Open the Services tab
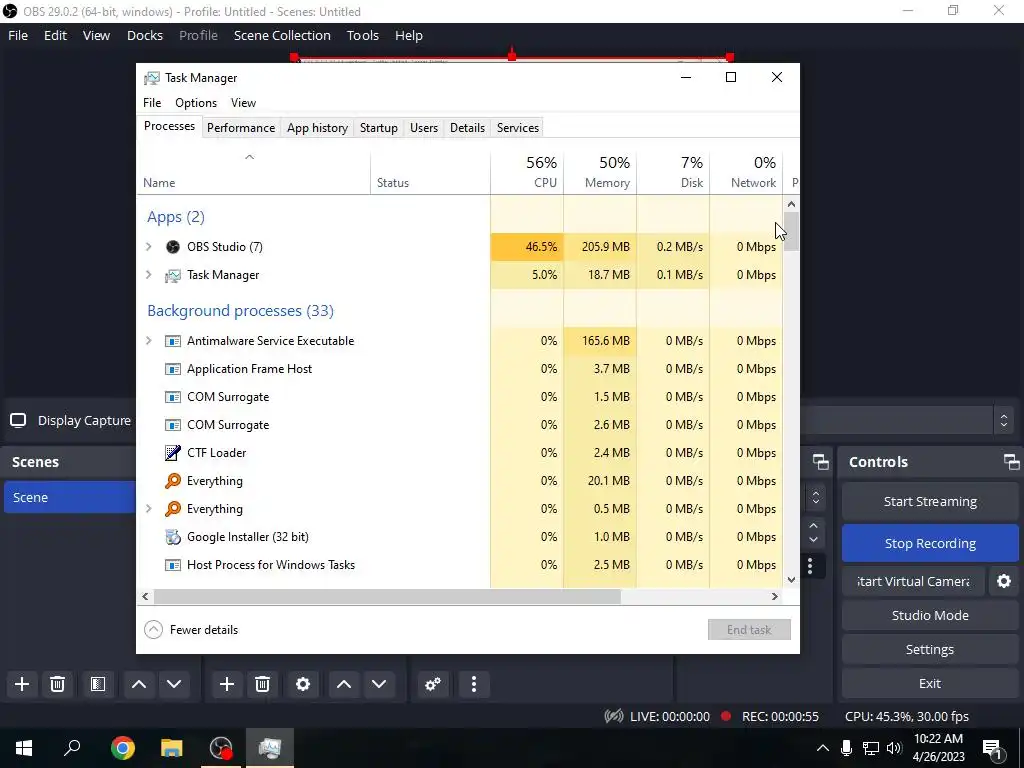The image size is (1024, 768). (x=517, y=127)
